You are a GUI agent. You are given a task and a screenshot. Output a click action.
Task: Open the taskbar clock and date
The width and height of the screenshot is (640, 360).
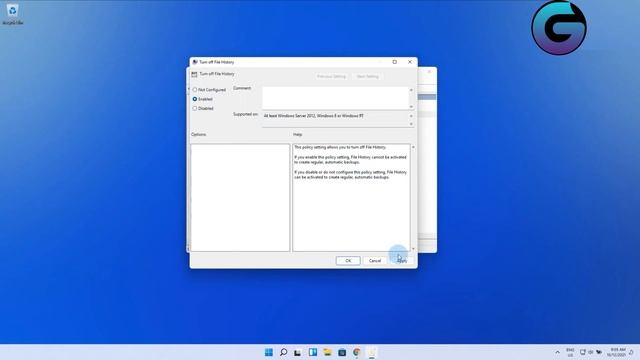click(x=617, y=352)
